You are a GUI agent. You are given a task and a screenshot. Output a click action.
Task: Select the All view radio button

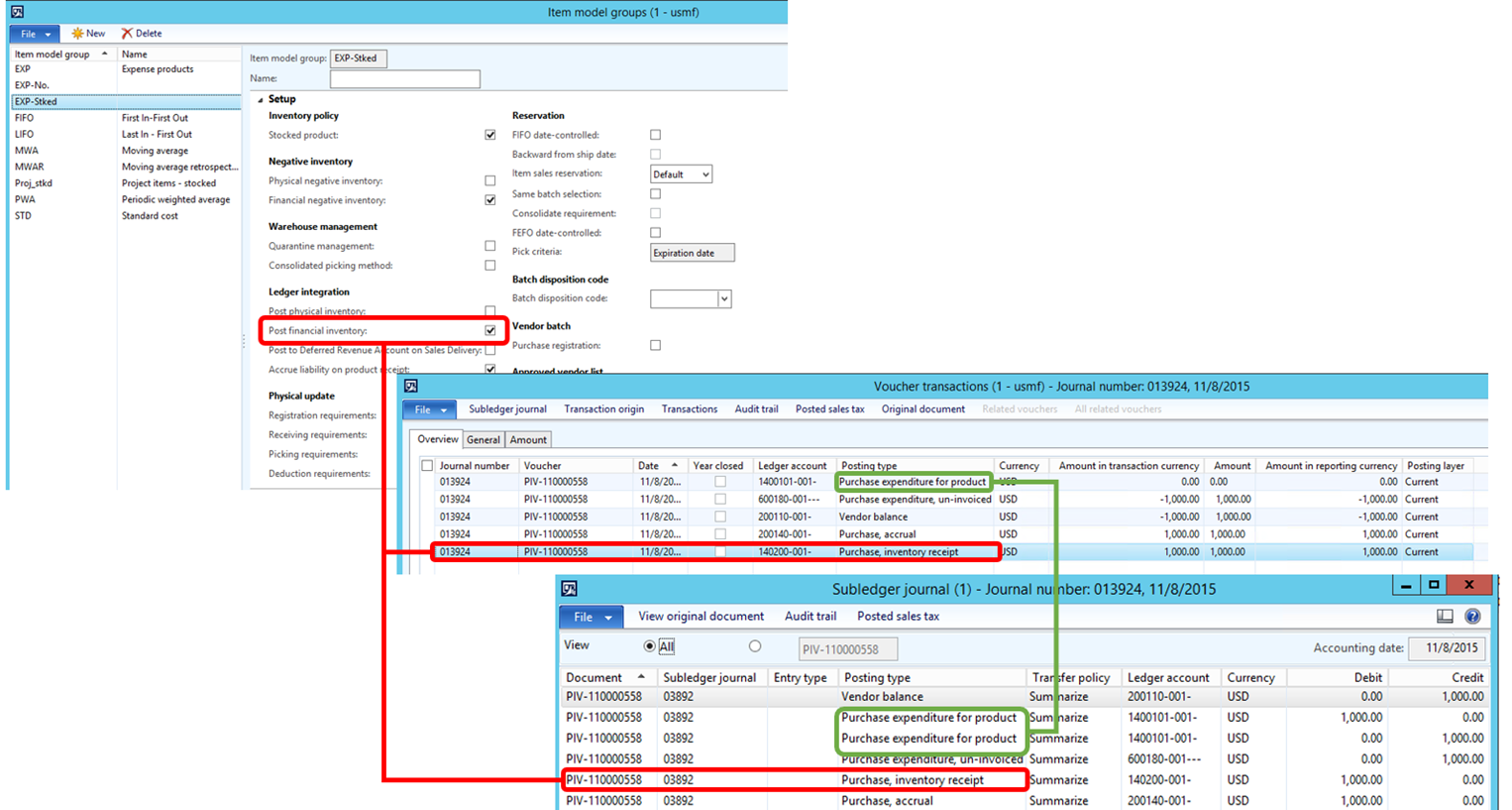coord(650,646)
